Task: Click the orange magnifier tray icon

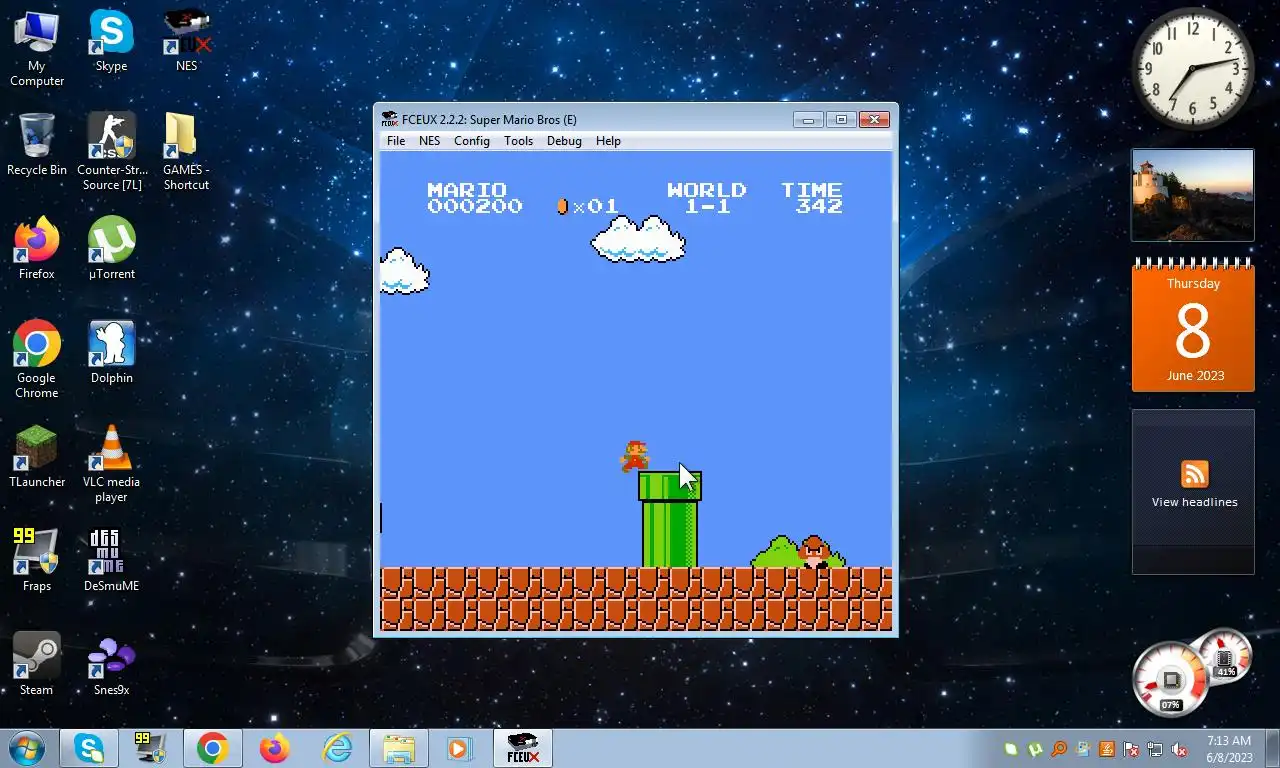Action: (x=1059, y=749)
